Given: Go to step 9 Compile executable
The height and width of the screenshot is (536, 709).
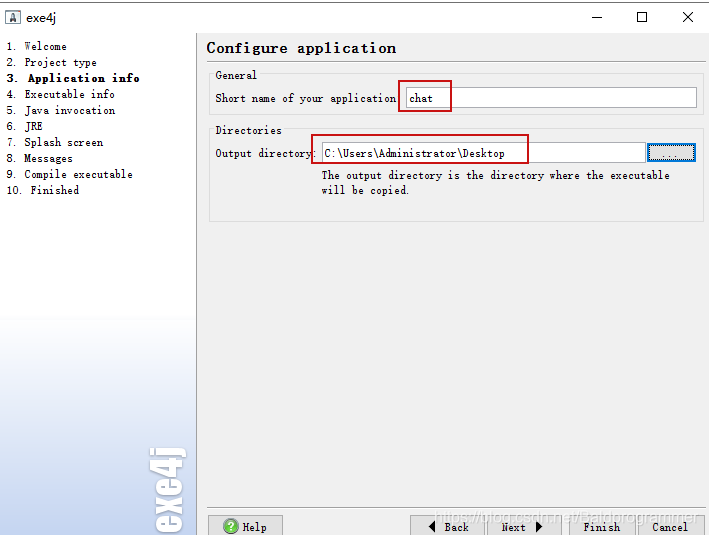Looking at the screenshot, I should click(70, 174).
